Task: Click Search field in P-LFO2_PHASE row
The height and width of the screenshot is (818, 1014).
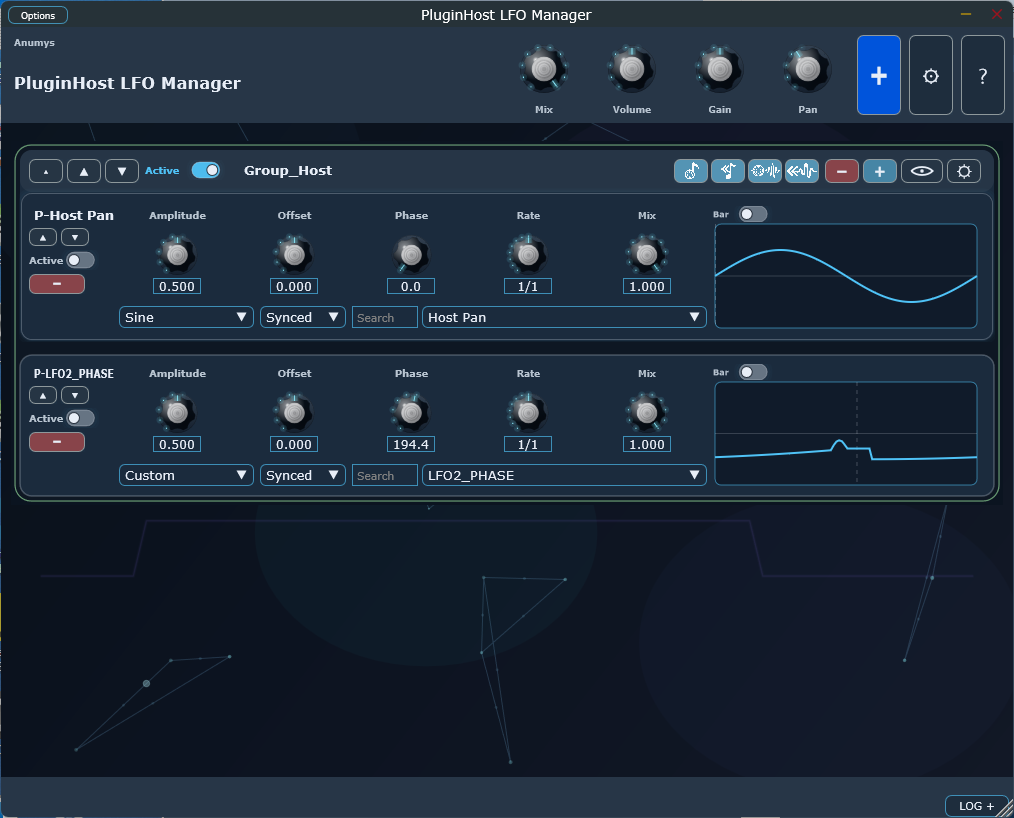Action: pyautogui.click(x=385, y=475)
